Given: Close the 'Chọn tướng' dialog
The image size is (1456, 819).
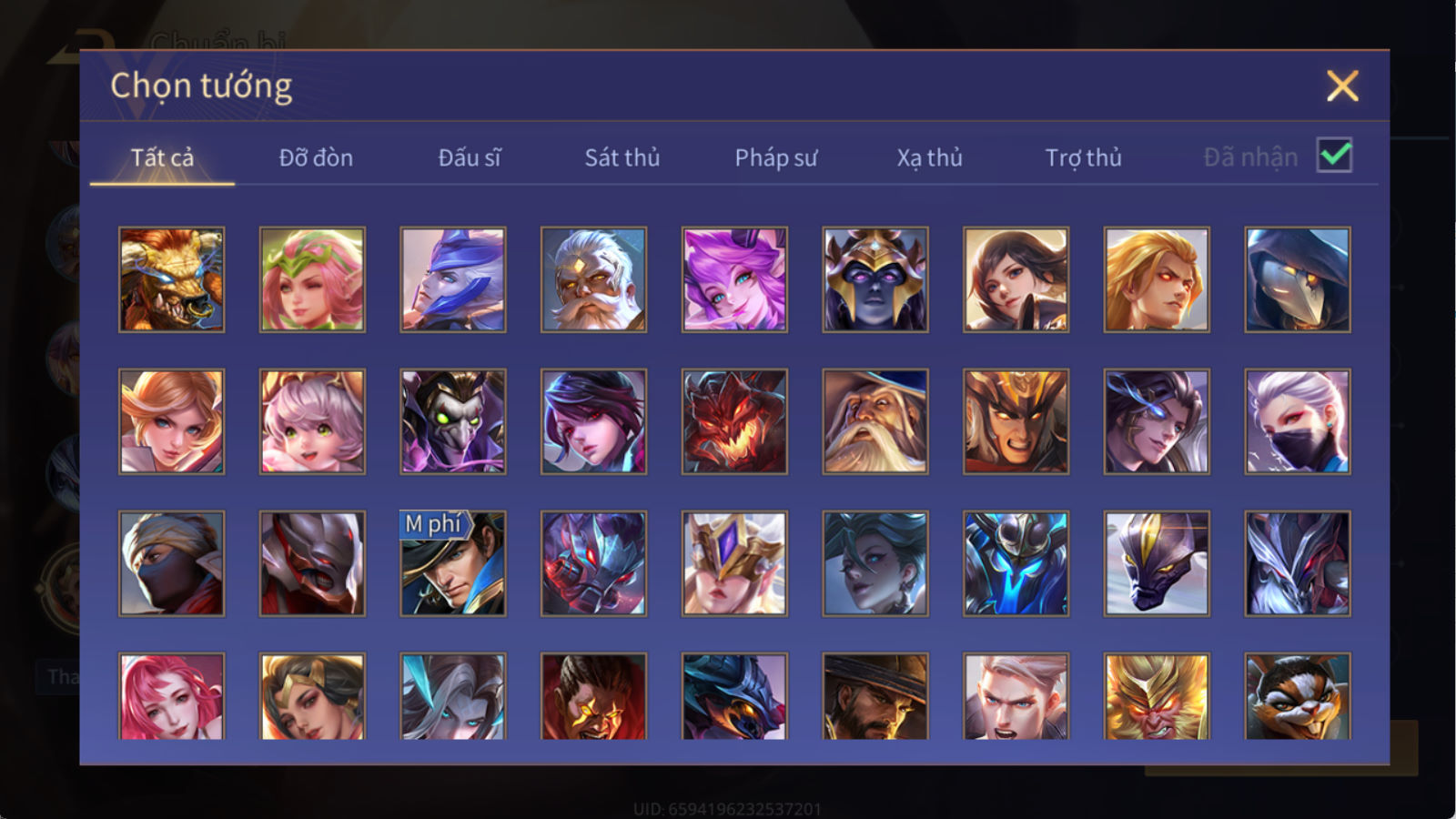Looking at the screenshot, I should [1342, 86].
